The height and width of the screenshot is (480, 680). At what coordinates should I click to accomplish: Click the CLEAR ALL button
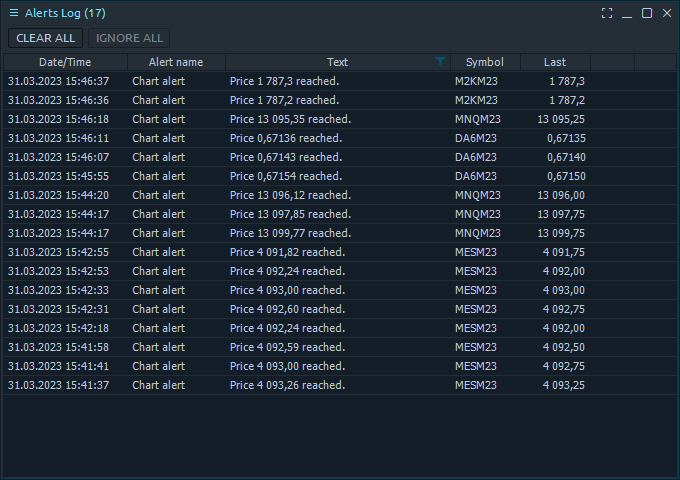[46, 38]
